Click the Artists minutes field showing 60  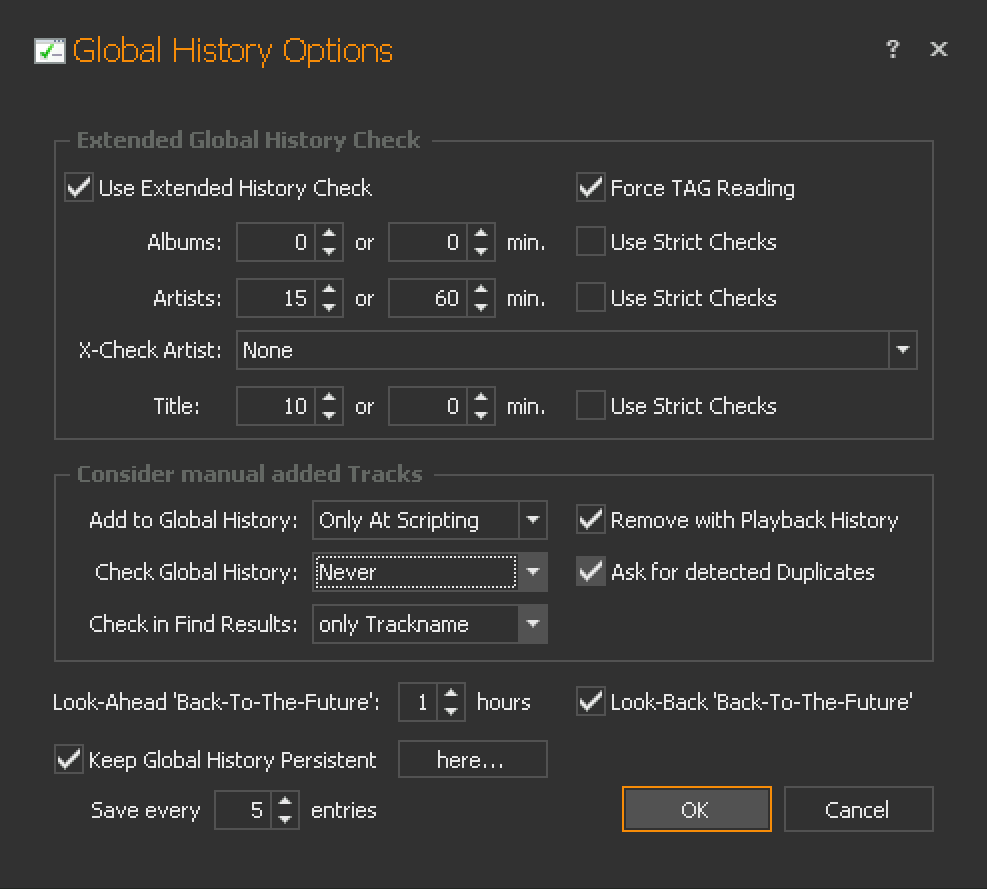point(428,298)
